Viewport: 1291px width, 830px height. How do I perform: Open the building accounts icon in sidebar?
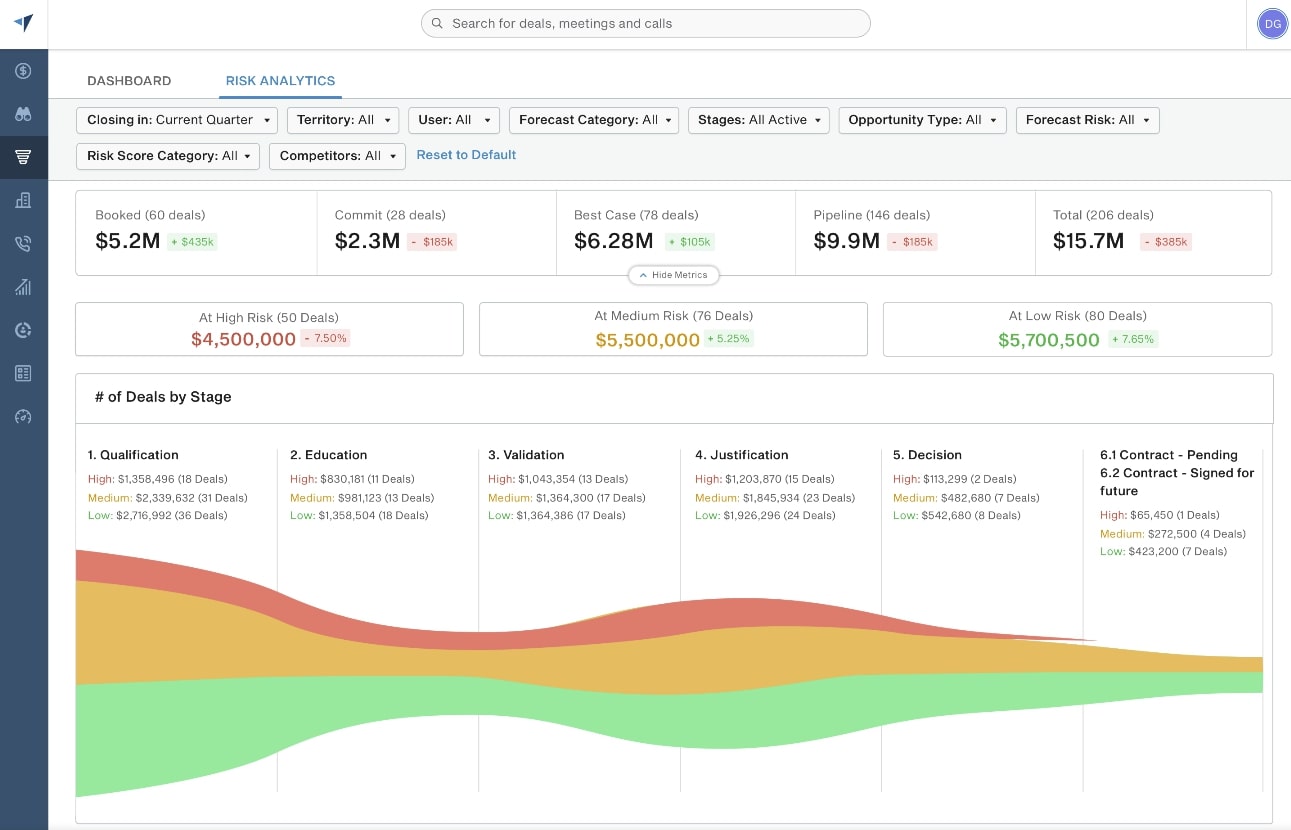23,200
